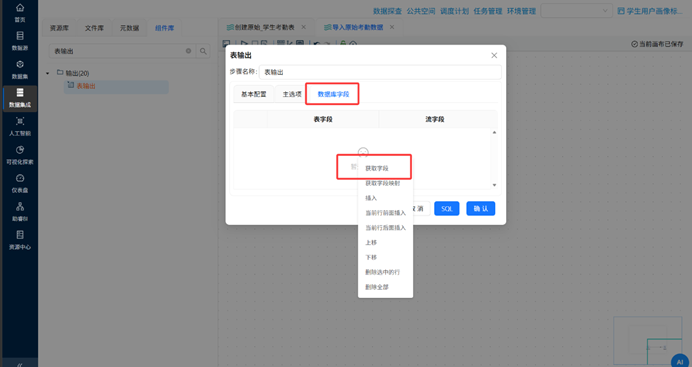Image resolution: width=692 pixels, height=367 pixels.
Task: Click the SQL button in dialog
Action: (447, 209)
